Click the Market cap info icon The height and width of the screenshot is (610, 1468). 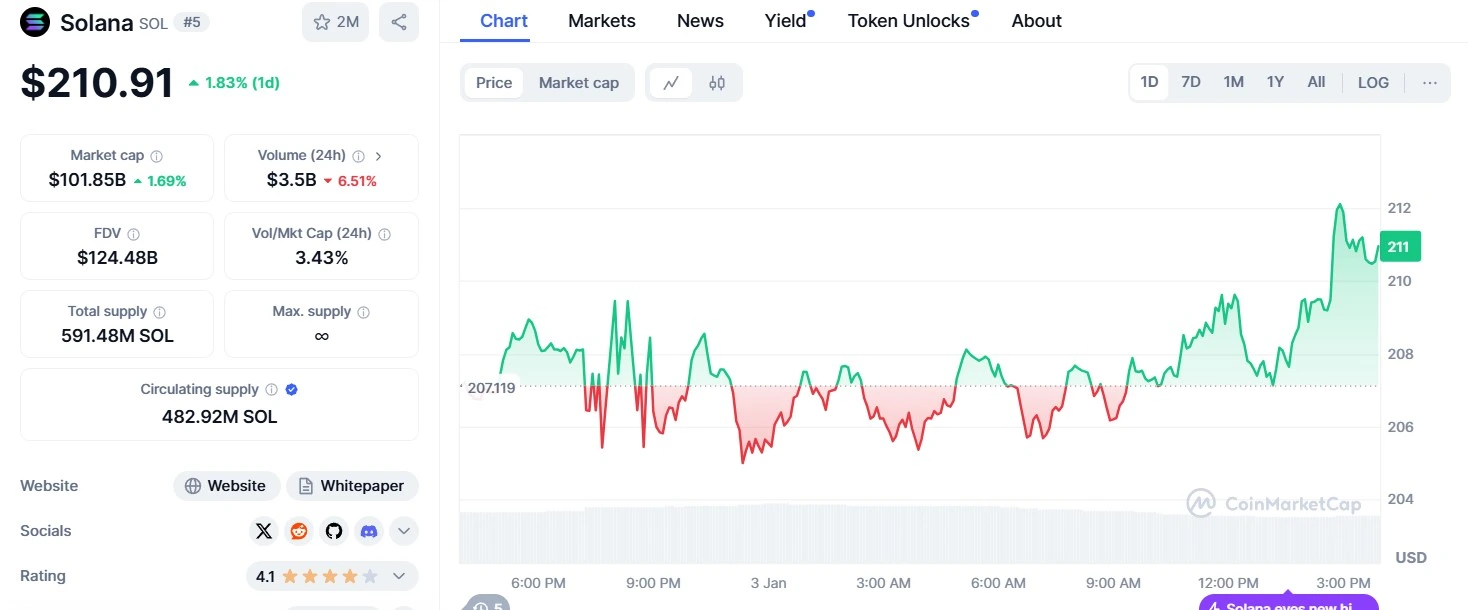point(157,156)
